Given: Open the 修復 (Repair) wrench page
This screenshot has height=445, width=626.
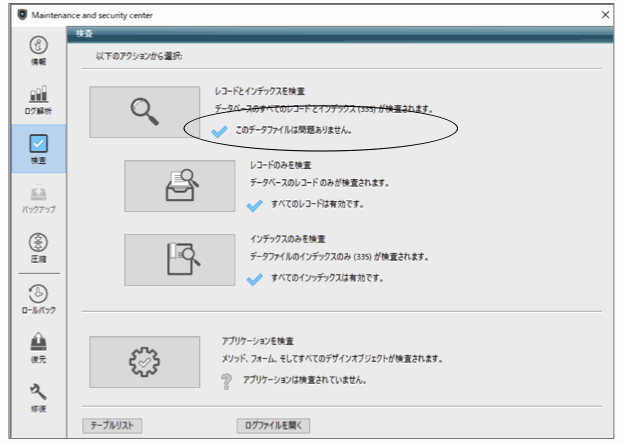Looking at the screenshot, I should [x=38, y=398].
